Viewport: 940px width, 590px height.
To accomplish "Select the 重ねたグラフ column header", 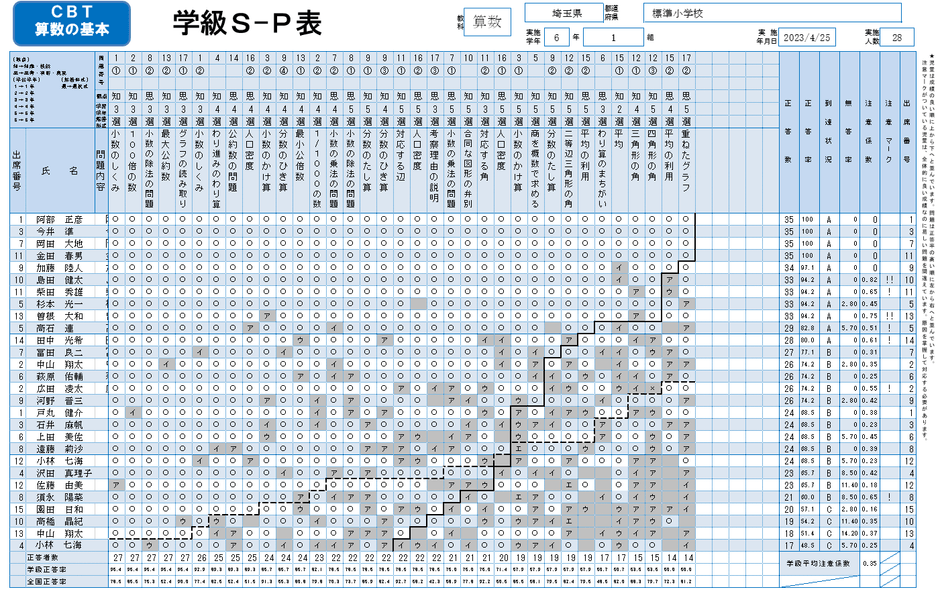I will pyautogui.click(x=685, y=167).
